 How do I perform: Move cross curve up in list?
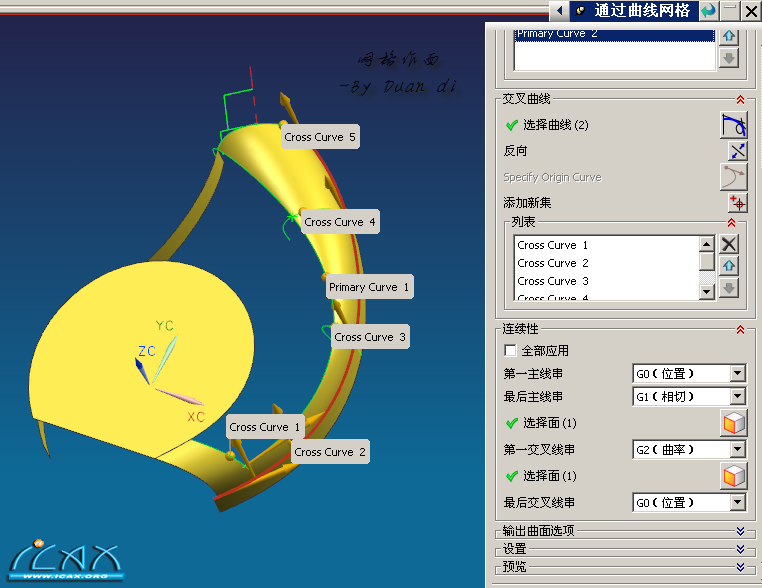click(728, 266)
